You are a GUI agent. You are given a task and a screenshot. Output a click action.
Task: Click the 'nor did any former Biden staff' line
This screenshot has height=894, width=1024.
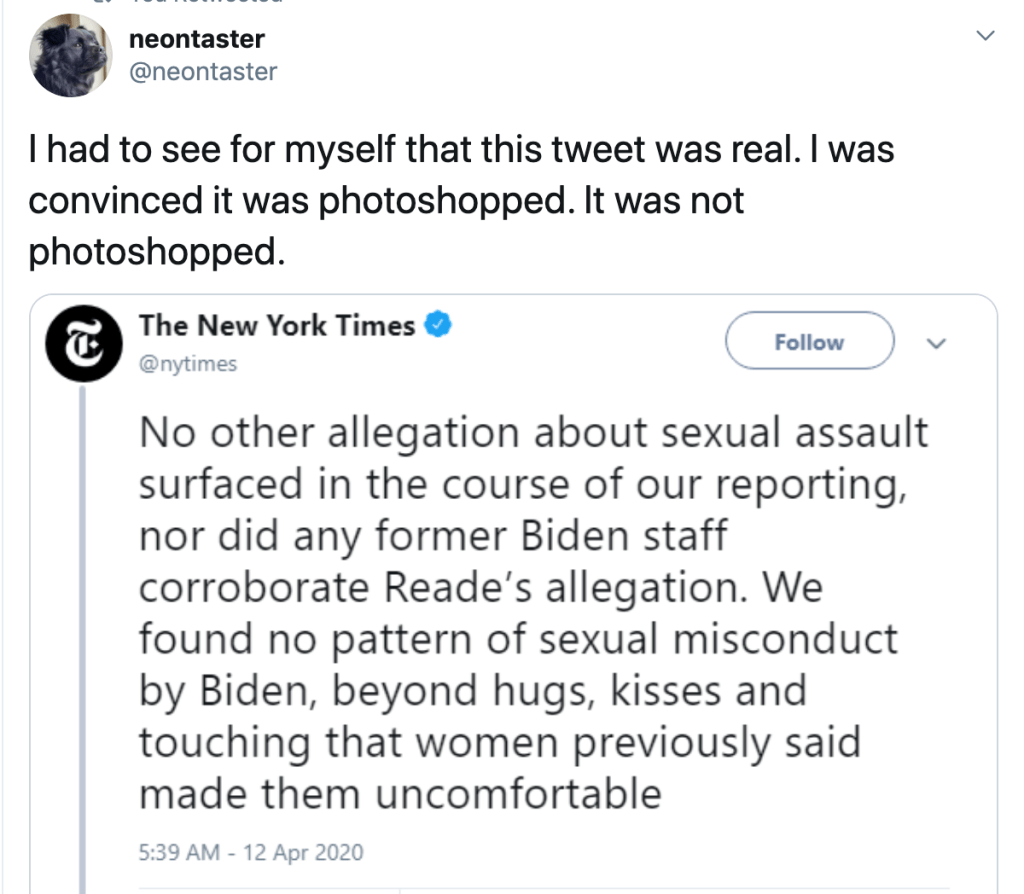(x=432, y=535)
